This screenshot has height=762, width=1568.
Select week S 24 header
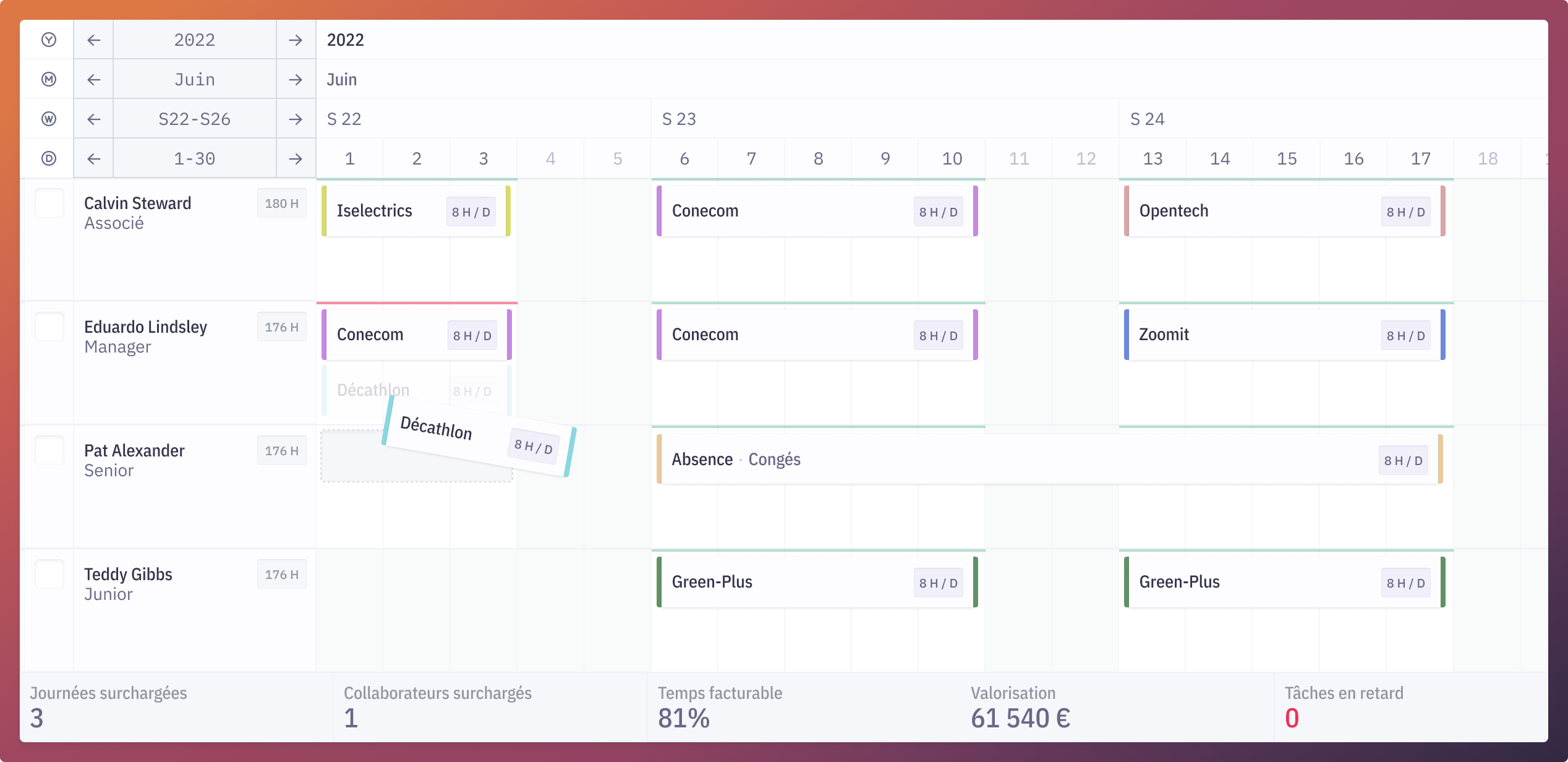tap(1148, 119)
